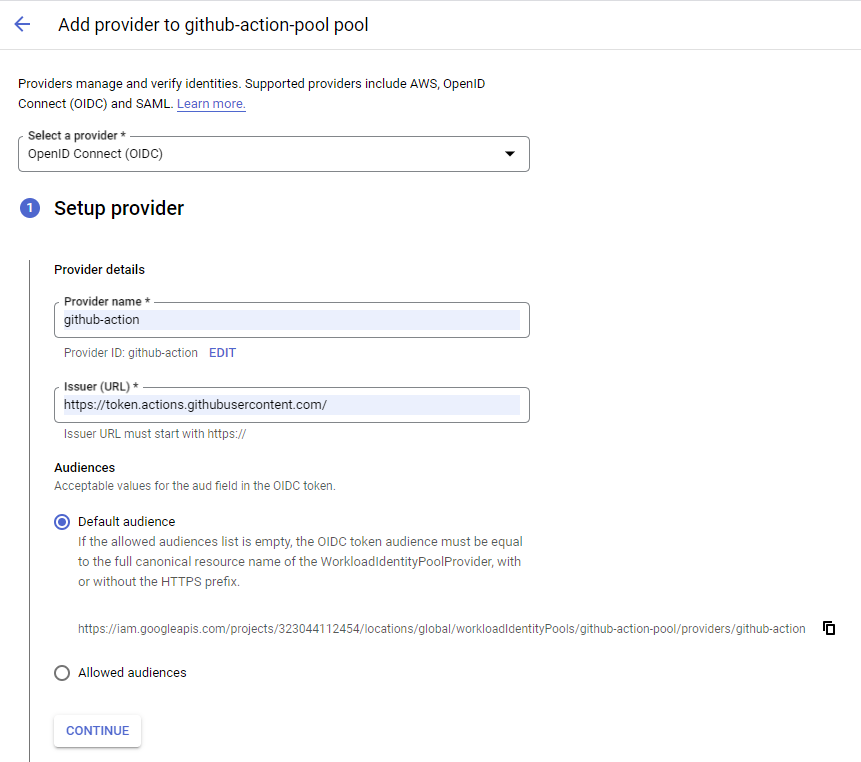Focus the Provider name input field

[x=292, y=320]
